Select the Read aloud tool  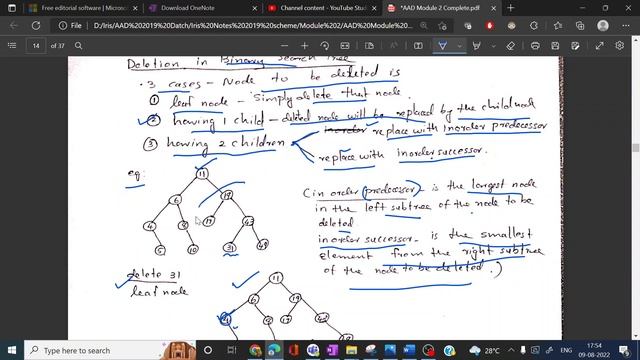click(393, 46)
